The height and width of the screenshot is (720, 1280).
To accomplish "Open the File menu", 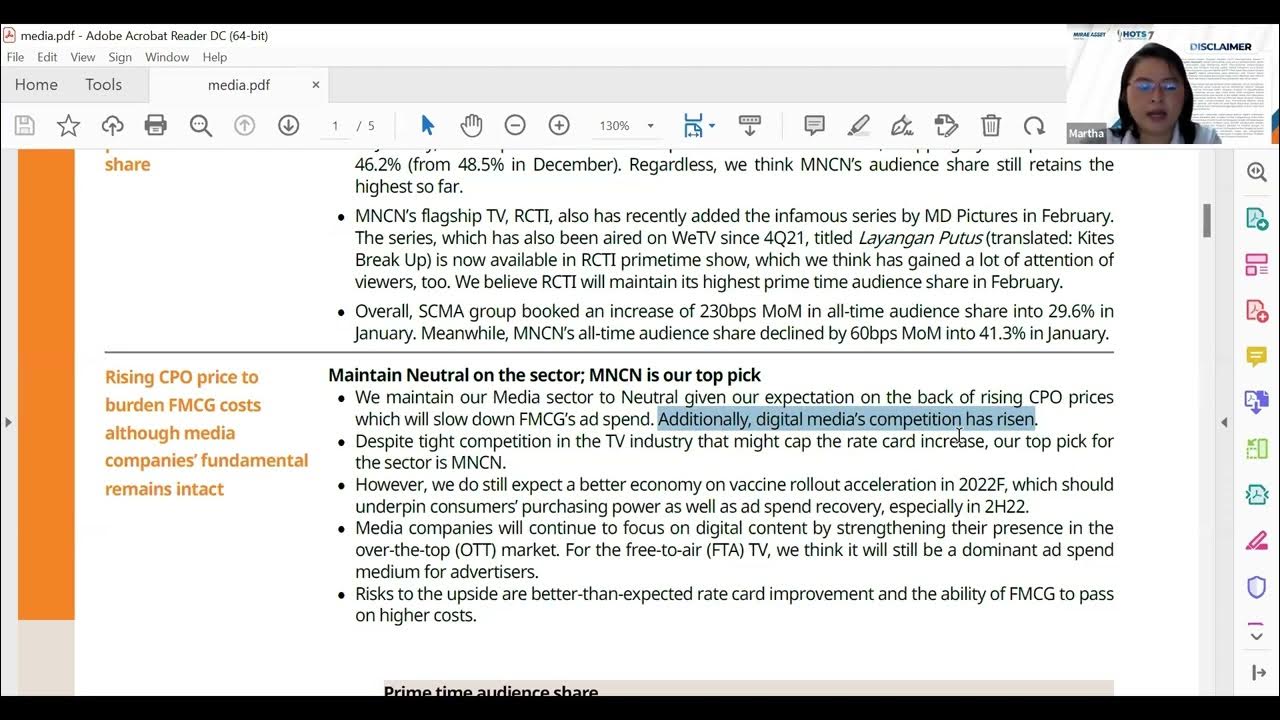I will coord(15,57).
